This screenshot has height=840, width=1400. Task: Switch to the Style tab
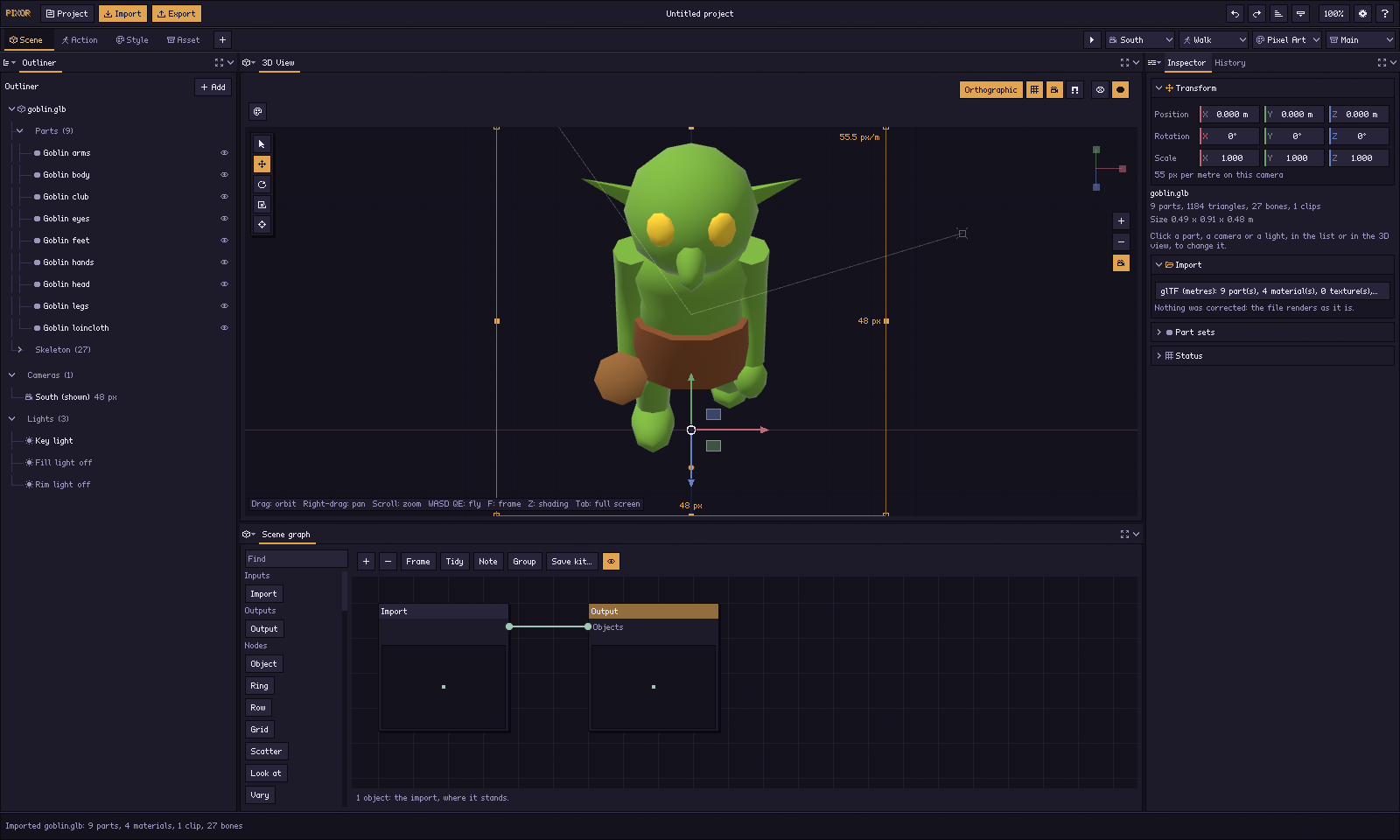click(x=132, y=40)
